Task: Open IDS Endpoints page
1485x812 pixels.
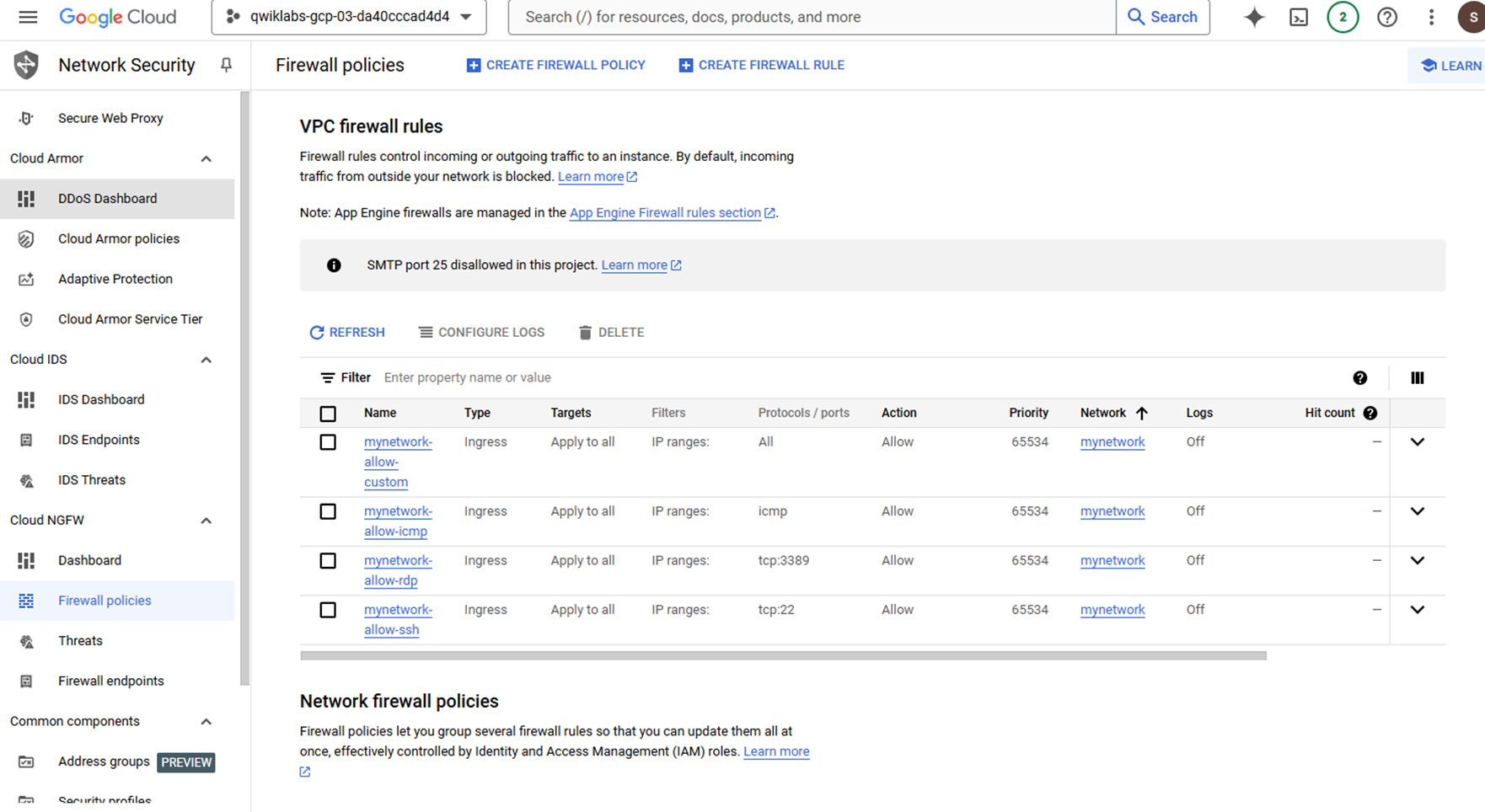Action: pyautogui.click(x=117, y=440)
